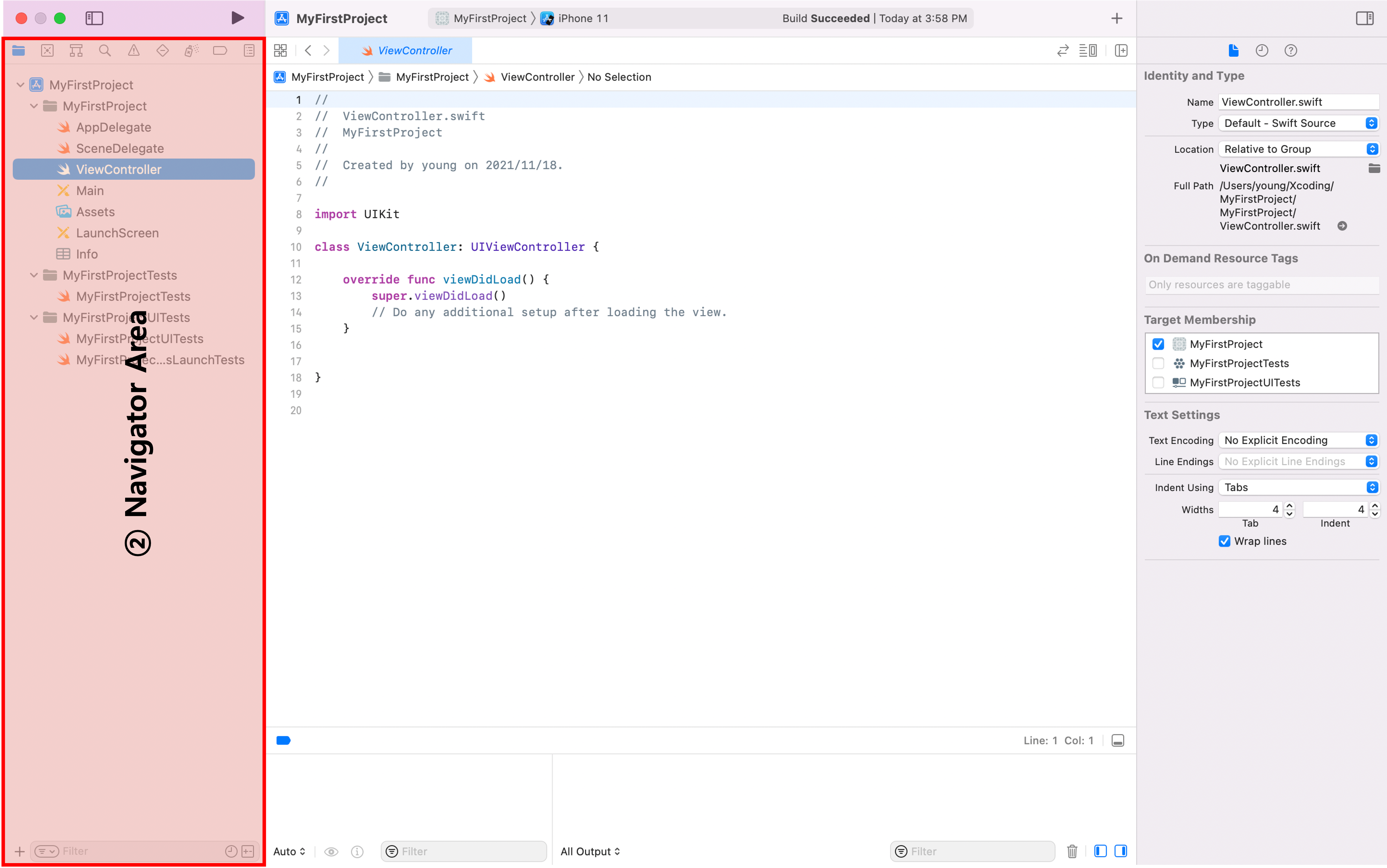
Task: Go forward in editor history
Action: click(327, 51)
